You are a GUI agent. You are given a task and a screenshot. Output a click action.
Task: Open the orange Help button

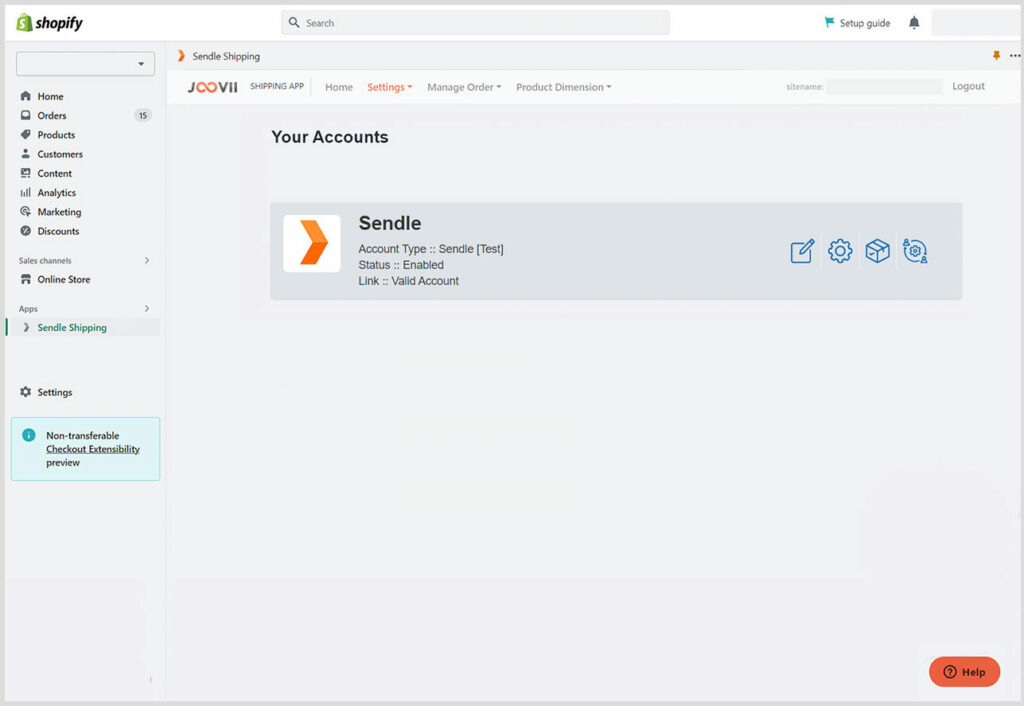point(964,671)
